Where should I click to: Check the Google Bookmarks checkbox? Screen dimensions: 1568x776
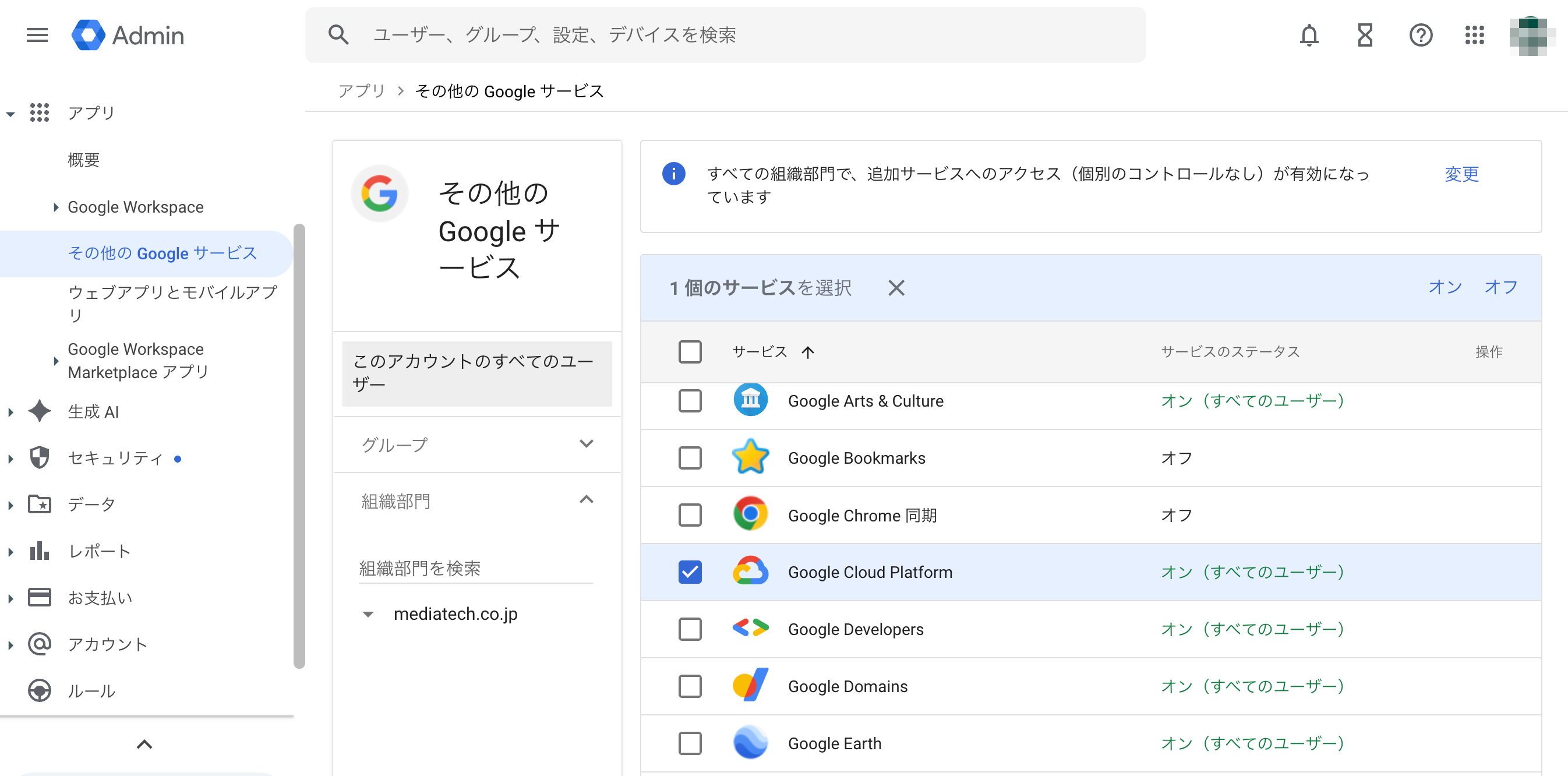coord(690,458)
